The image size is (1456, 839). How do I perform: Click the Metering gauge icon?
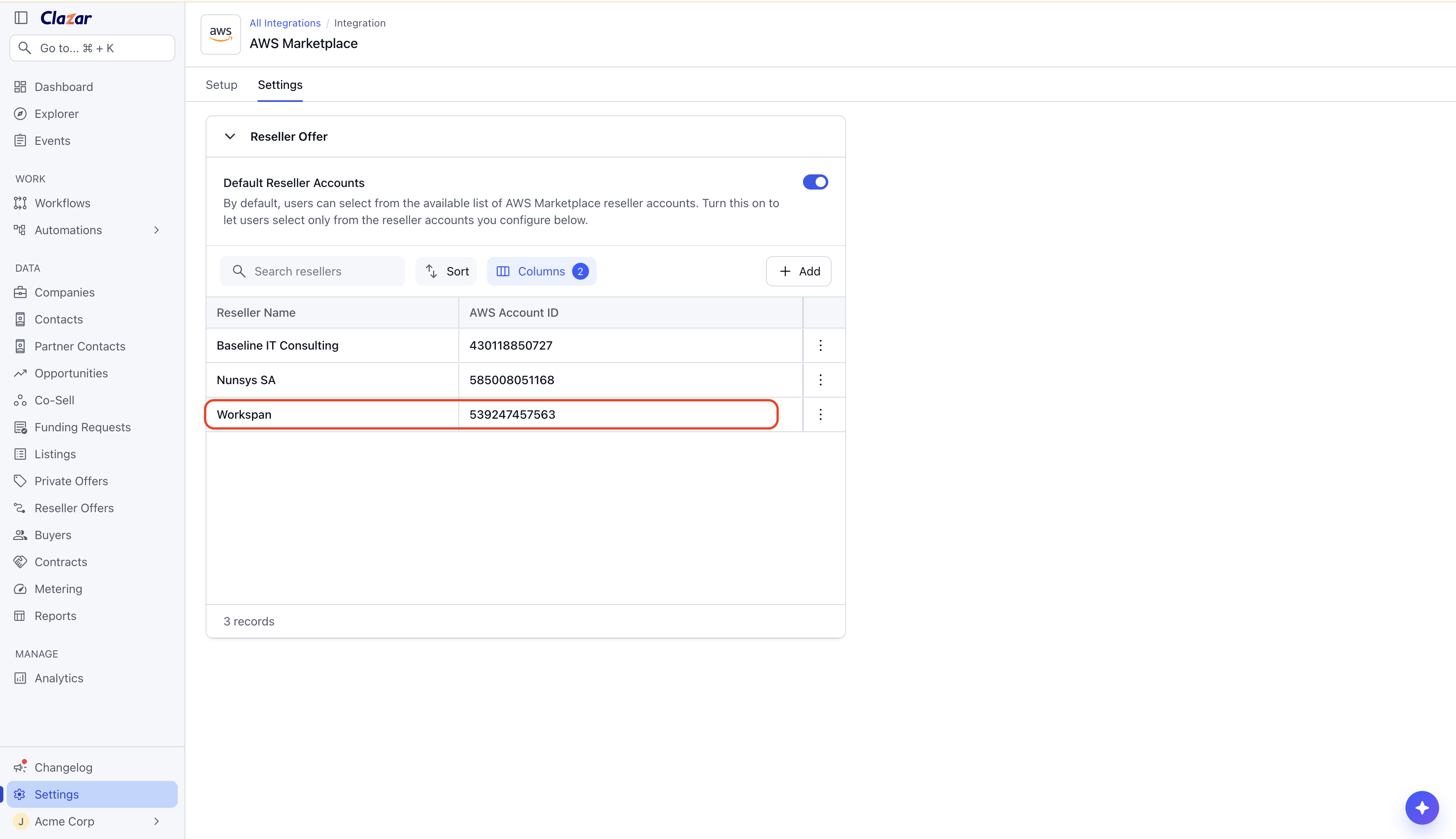pyautogui.click(x=20, y=589)
